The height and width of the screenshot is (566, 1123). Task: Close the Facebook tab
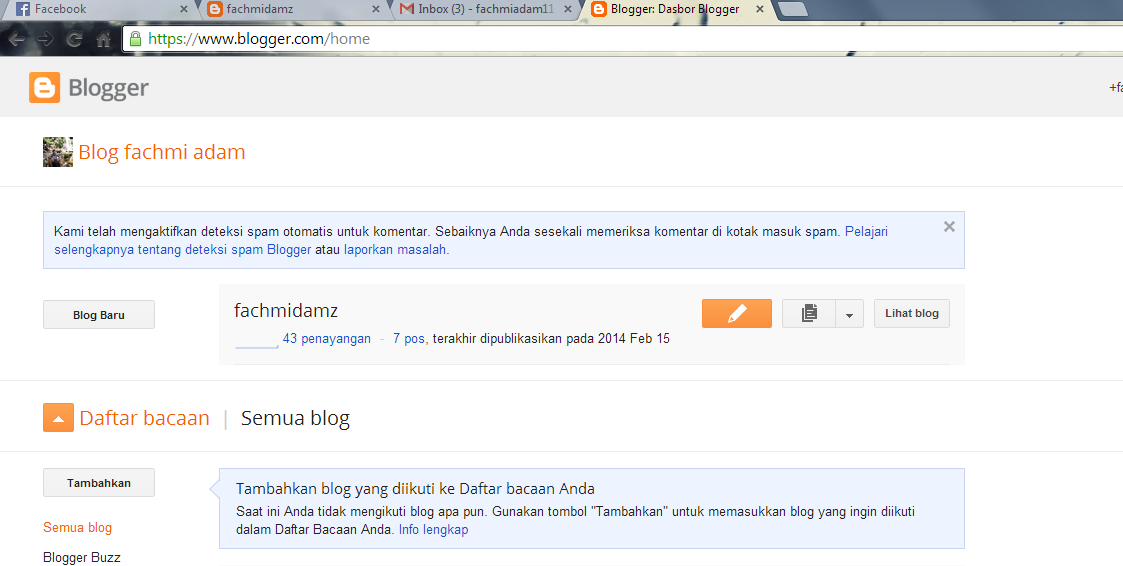(x=183, y=9)
